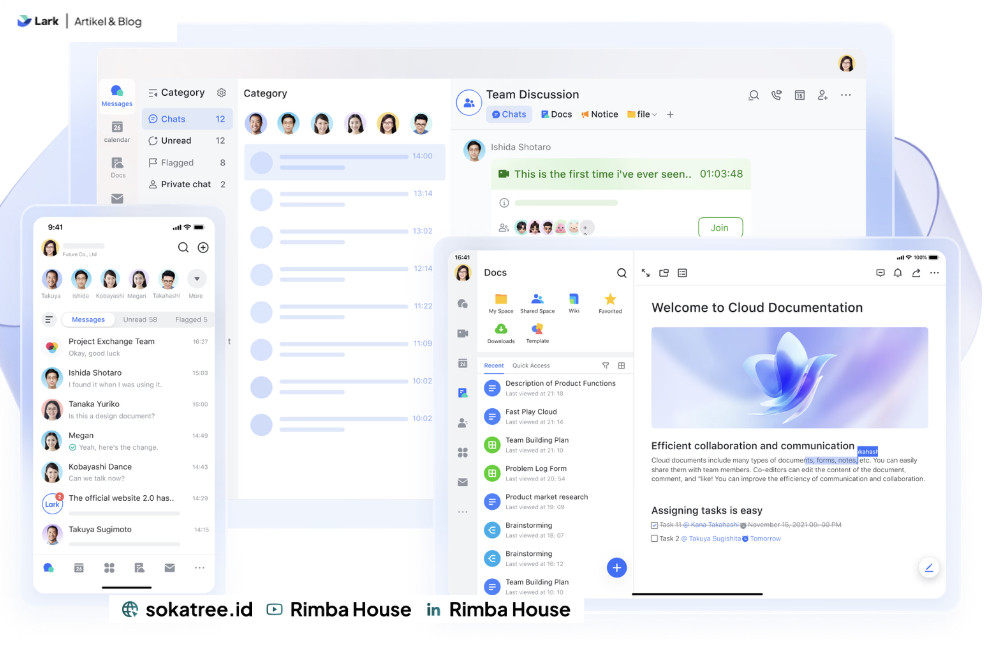Select Quick Access tab in tablet Docs

[x=531, y=366]
